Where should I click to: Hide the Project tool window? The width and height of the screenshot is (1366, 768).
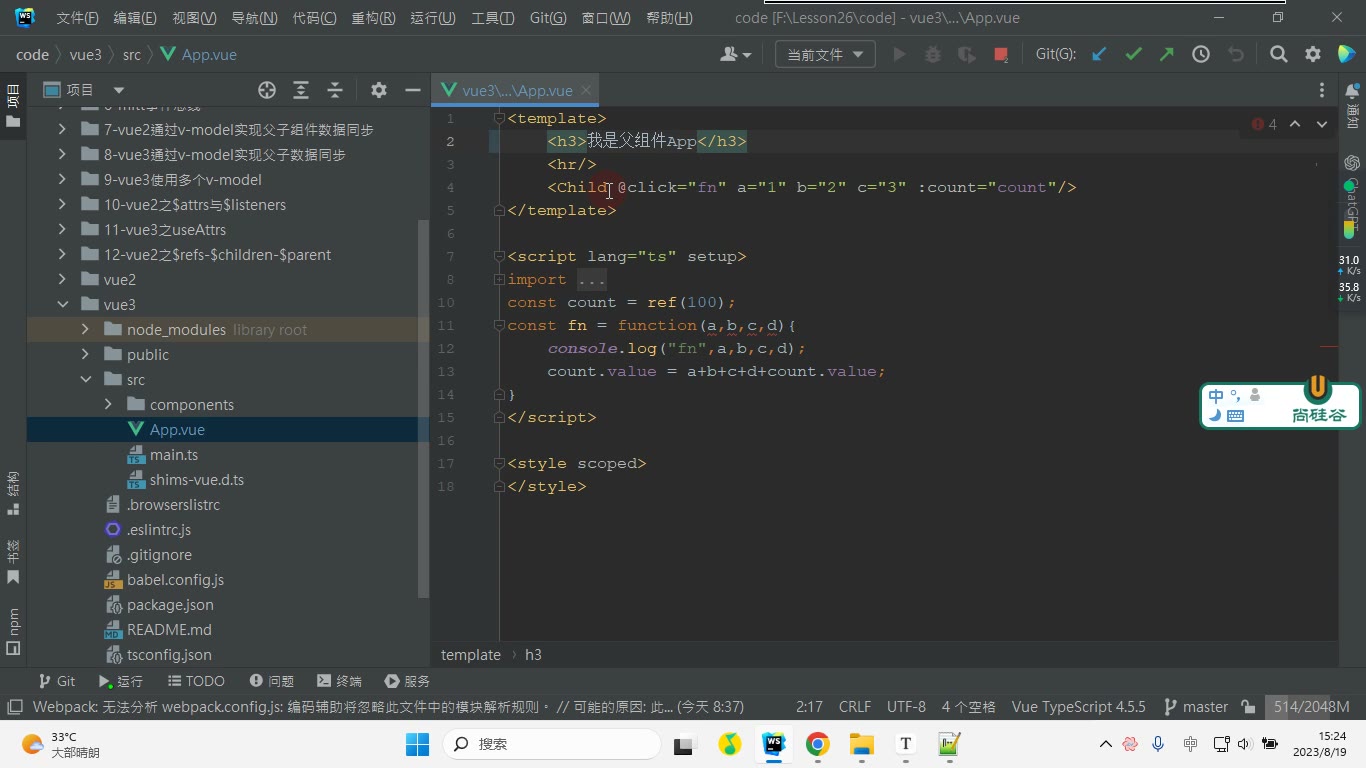click(x=412, y=90)
